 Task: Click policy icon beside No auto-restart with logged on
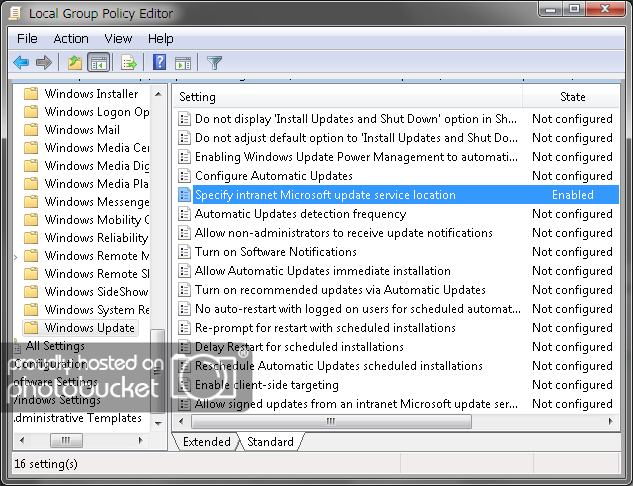184,308
